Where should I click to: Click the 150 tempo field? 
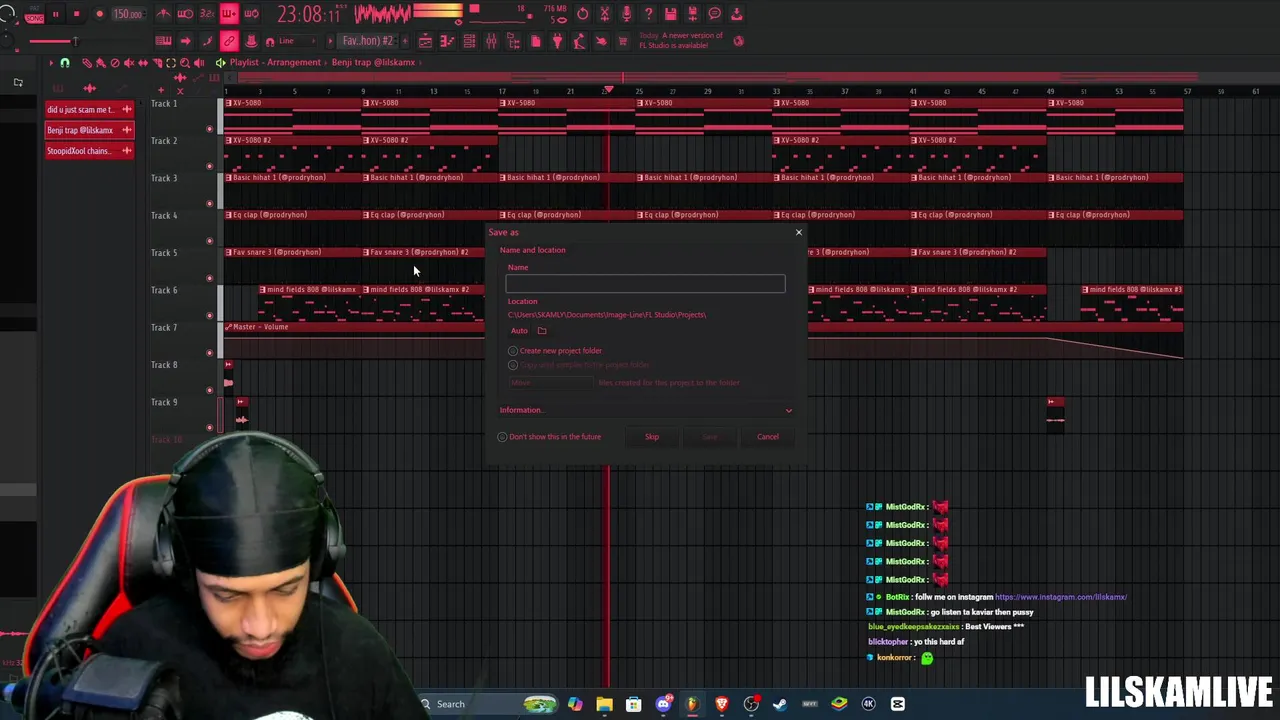click(128, 14)
